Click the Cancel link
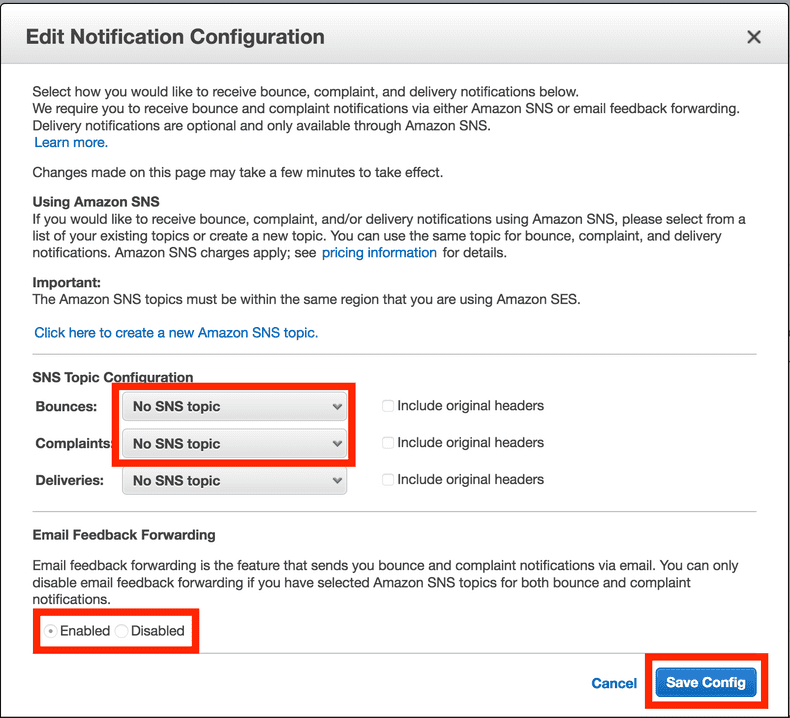 [614, 683]
